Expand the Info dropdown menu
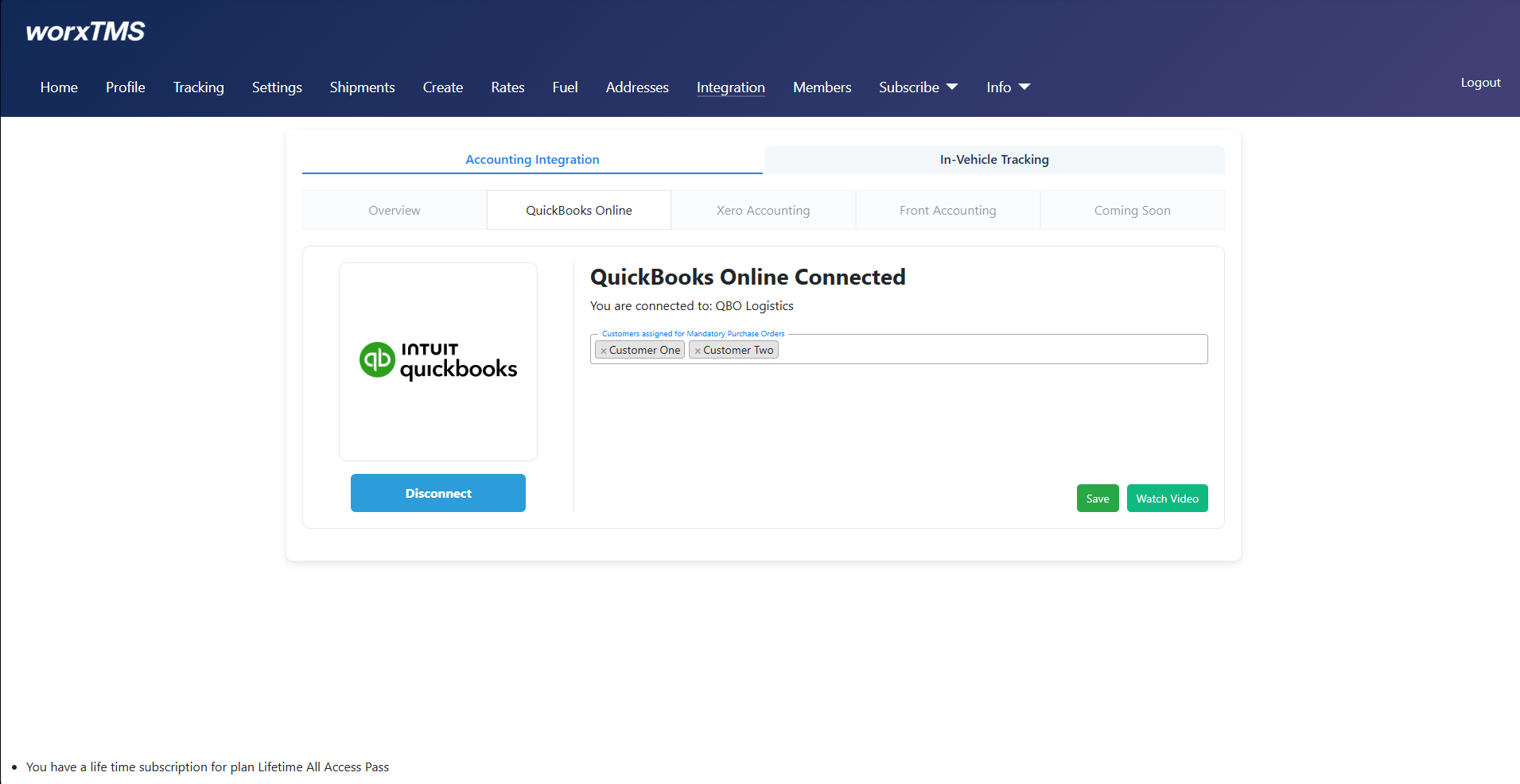 tap(1024, 87)
